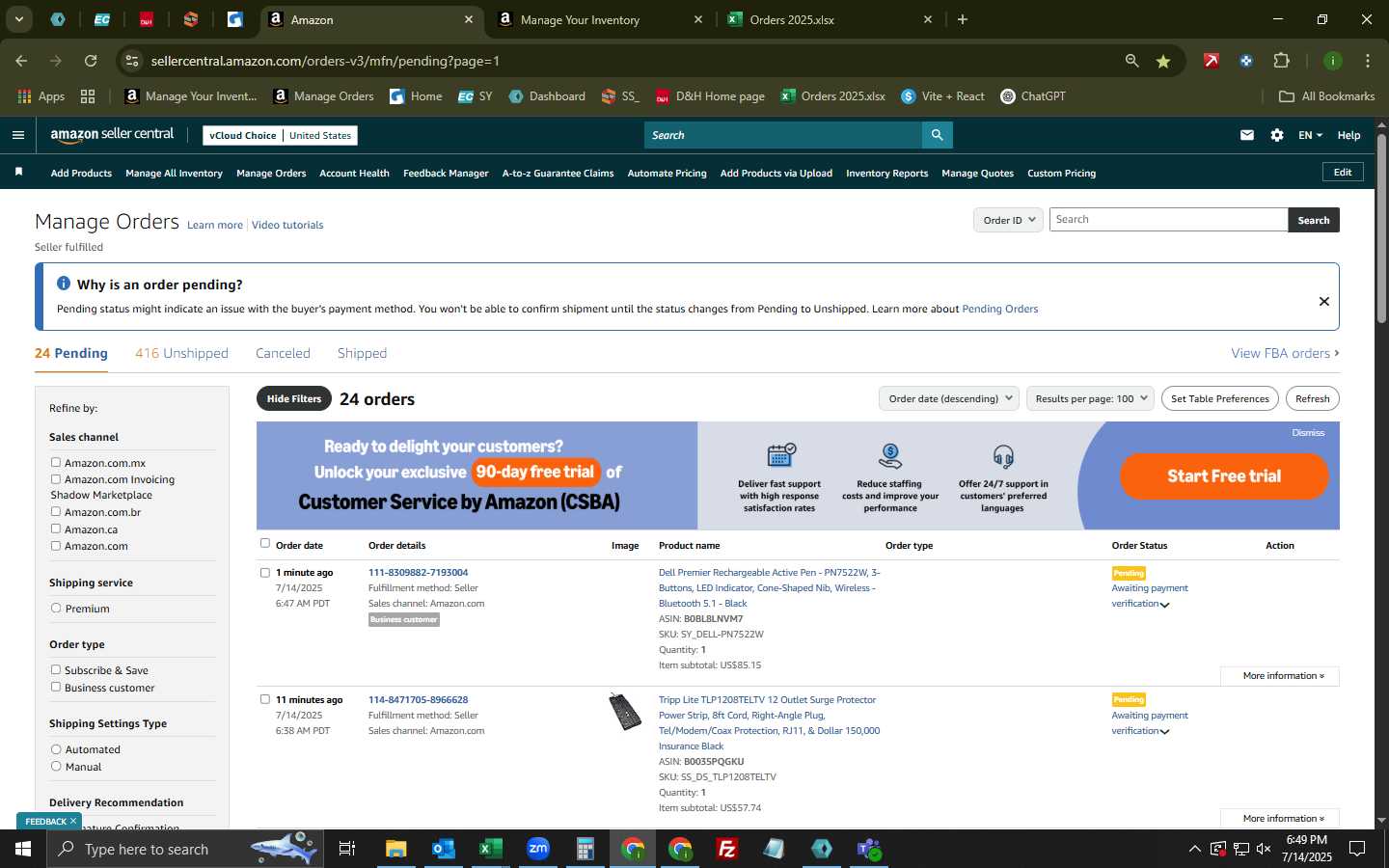Open the settings gear in Seller Central

coord(1277,135)
